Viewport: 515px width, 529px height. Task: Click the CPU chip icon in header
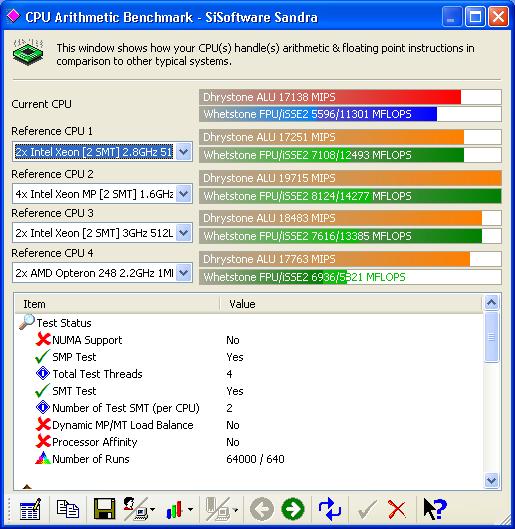(28, 52)
